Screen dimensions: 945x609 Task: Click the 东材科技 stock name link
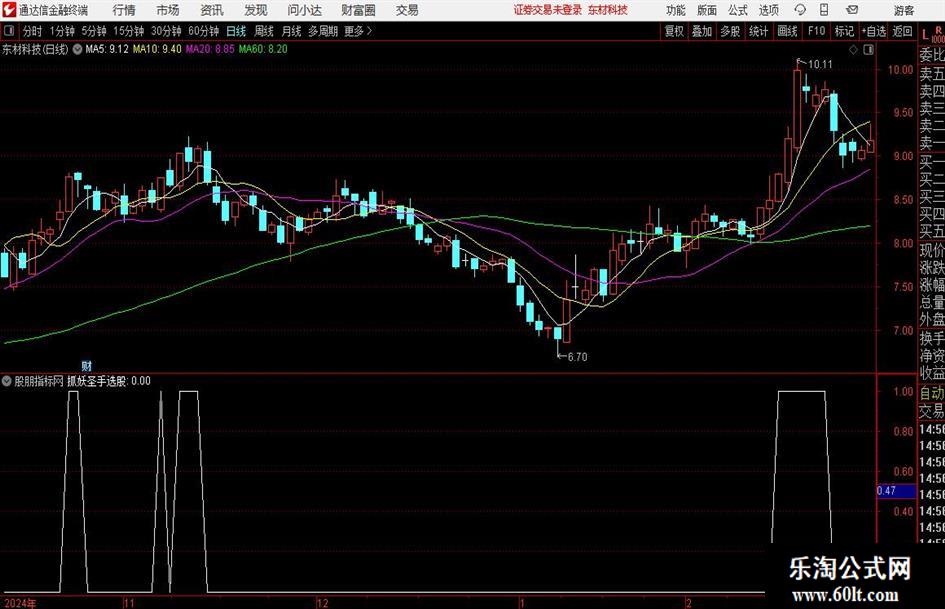tap(608, 10)
